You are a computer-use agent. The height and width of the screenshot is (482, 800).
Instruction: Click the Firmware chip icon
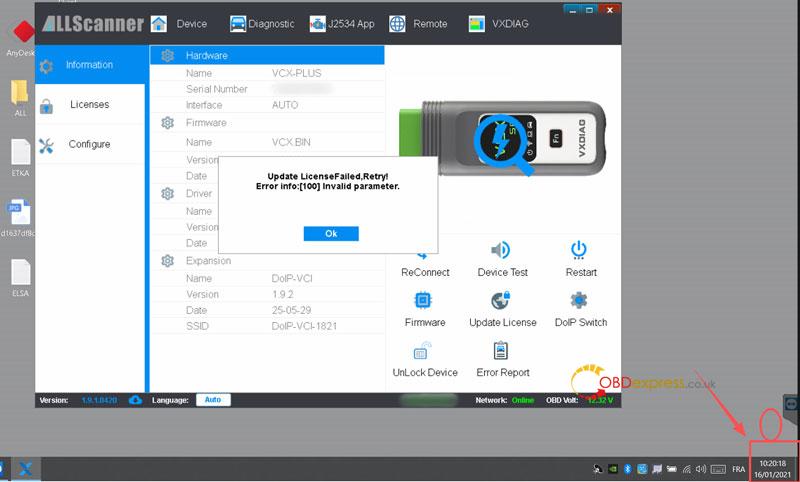pyautogui.click(x=423, y=300)
